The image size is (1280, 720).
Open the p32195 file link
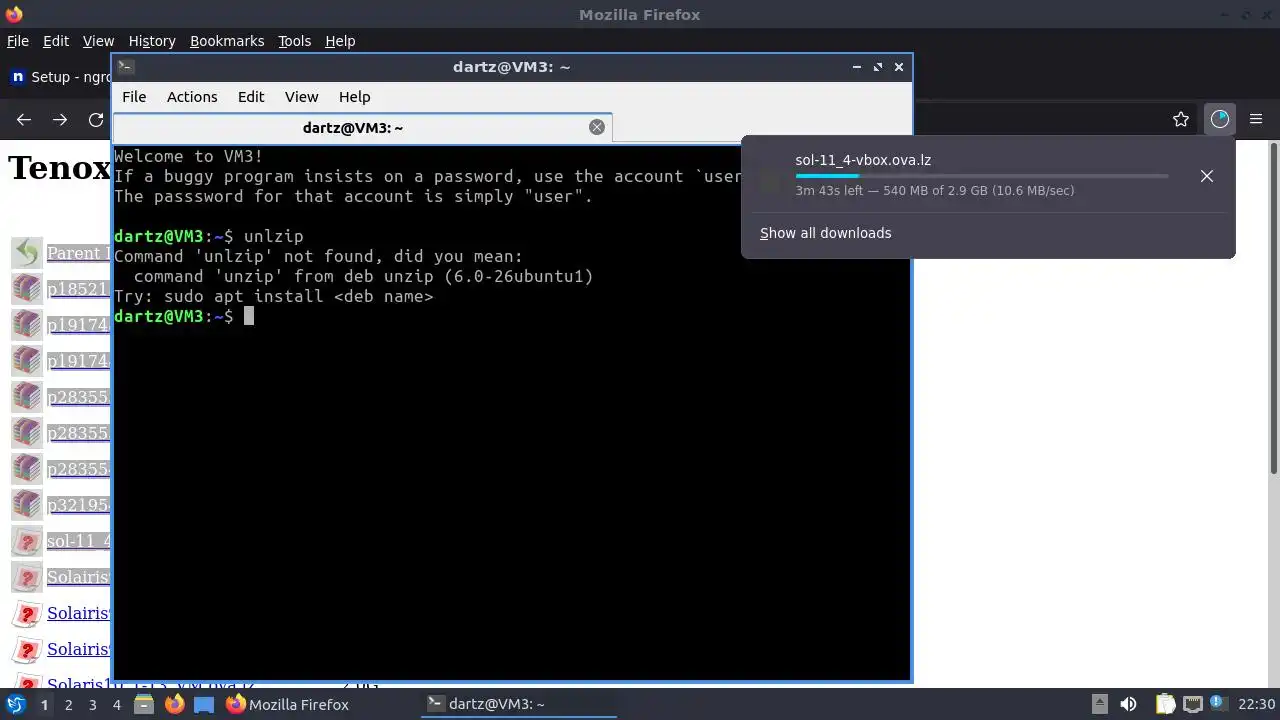78,505
